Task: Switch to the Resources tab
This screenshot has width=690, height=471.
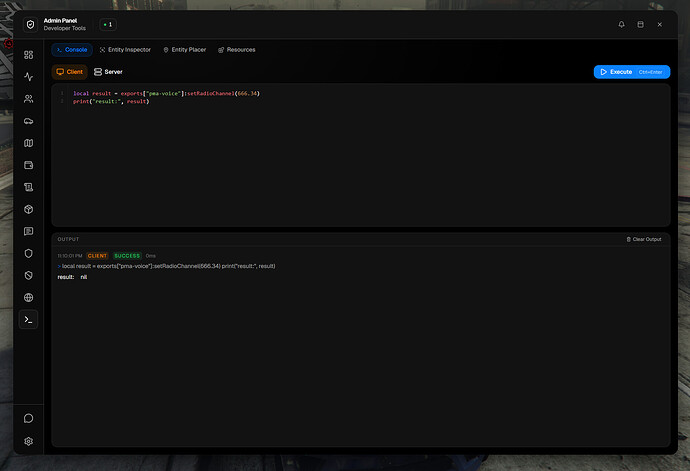Action: (x=237, y=50)
